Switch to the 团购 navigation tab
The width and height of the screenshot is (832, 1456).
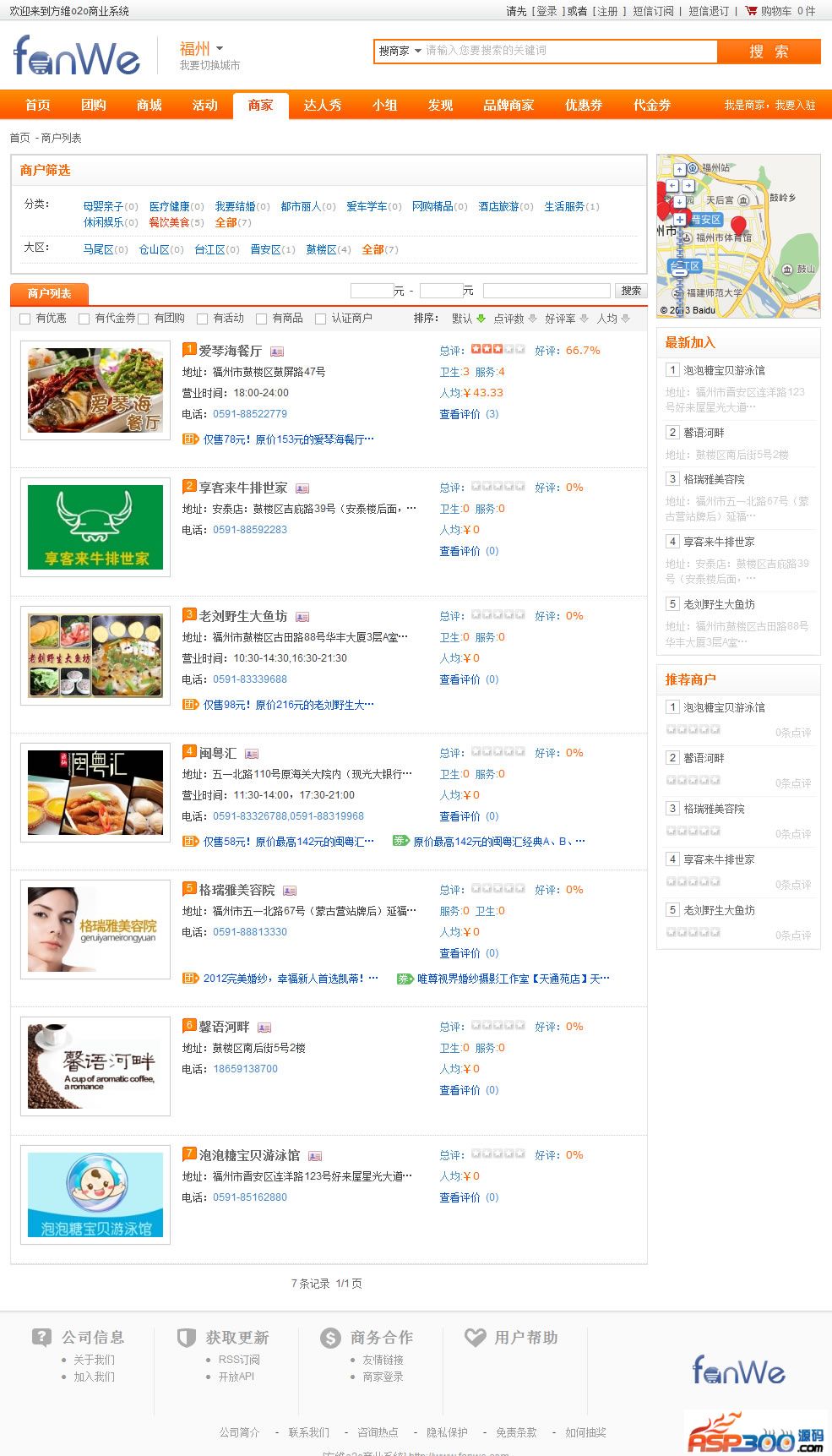94,105
